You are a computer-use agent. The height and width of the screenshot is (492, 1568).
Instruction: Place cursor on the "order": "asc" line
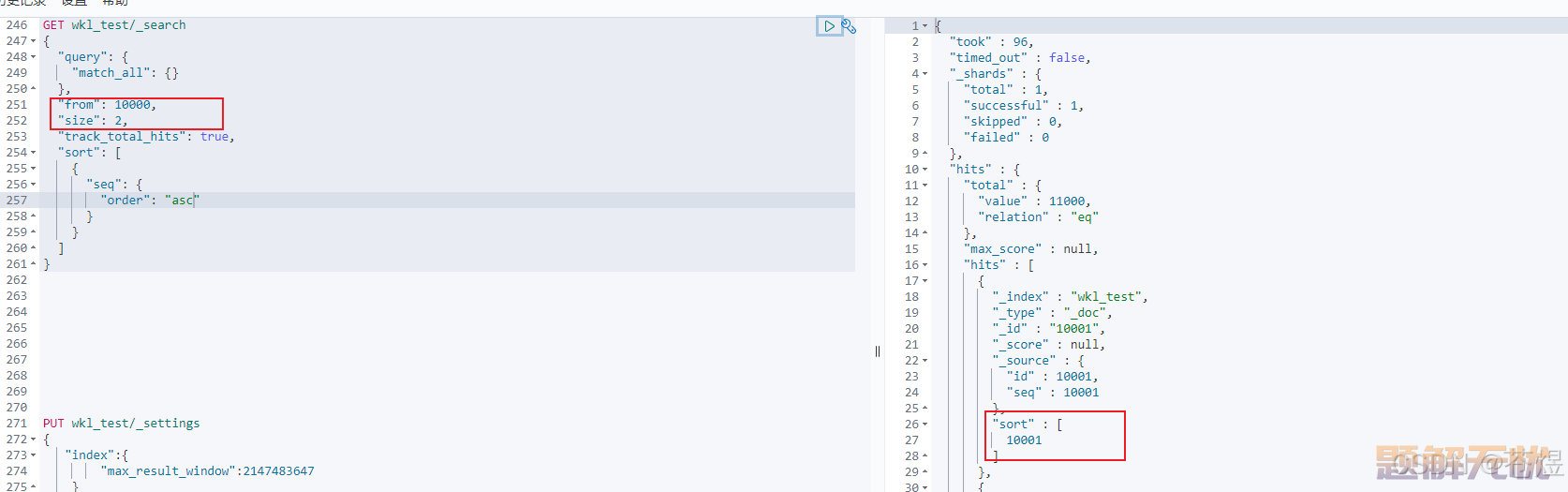[150, 201]
